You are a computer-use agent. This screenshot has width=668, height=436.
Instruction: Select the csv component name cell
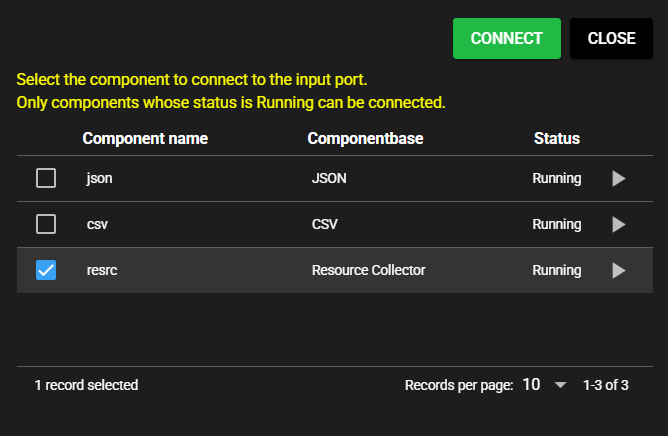[97, 224]
